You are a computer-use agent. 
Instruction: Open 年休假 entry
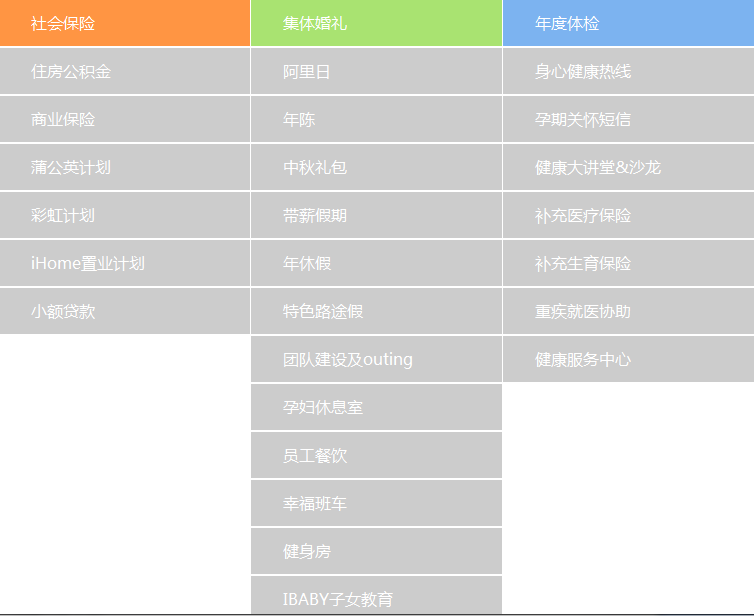point(376,263)
